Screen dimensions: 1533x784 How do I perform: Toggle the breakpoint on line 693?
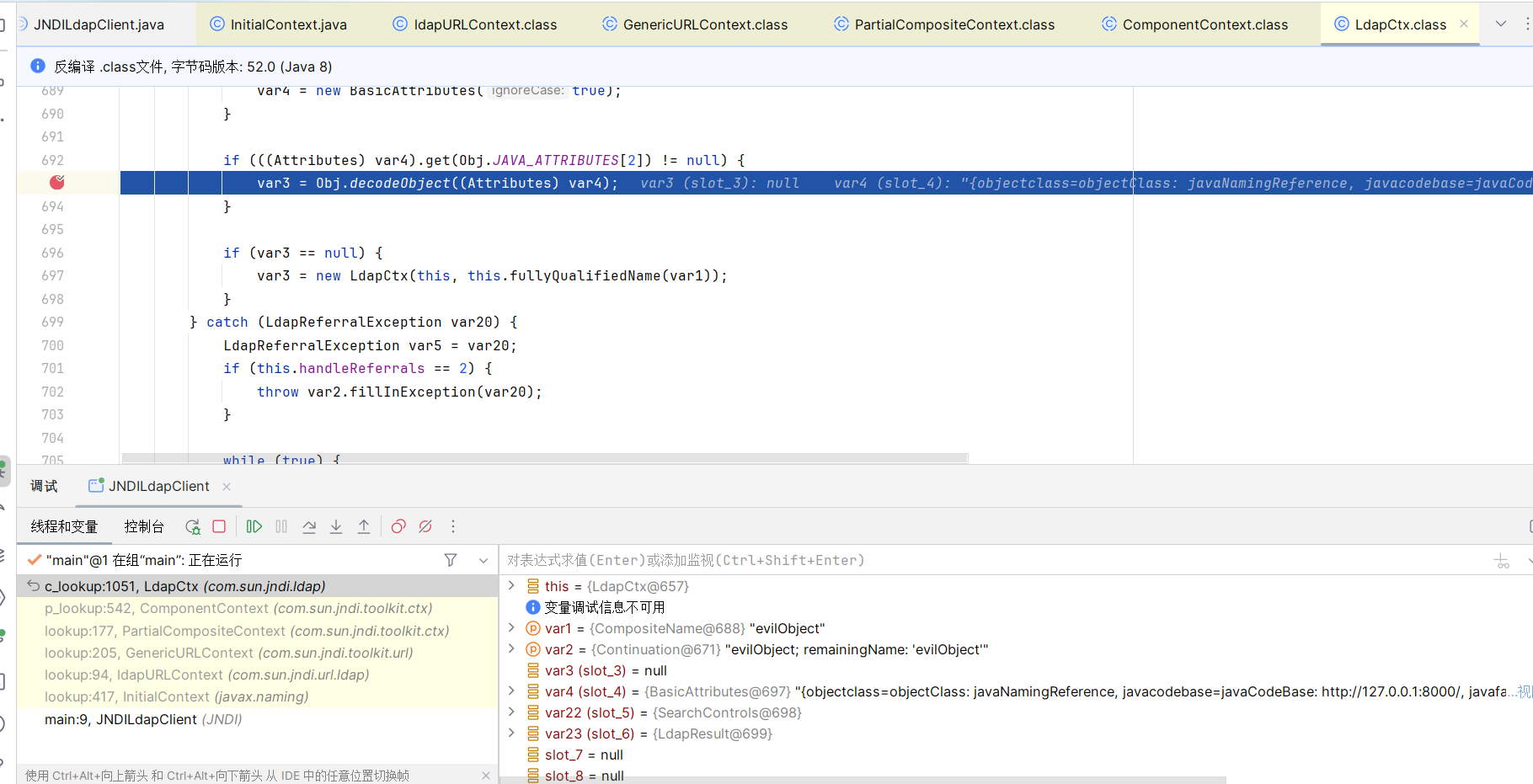click(57, 183)
